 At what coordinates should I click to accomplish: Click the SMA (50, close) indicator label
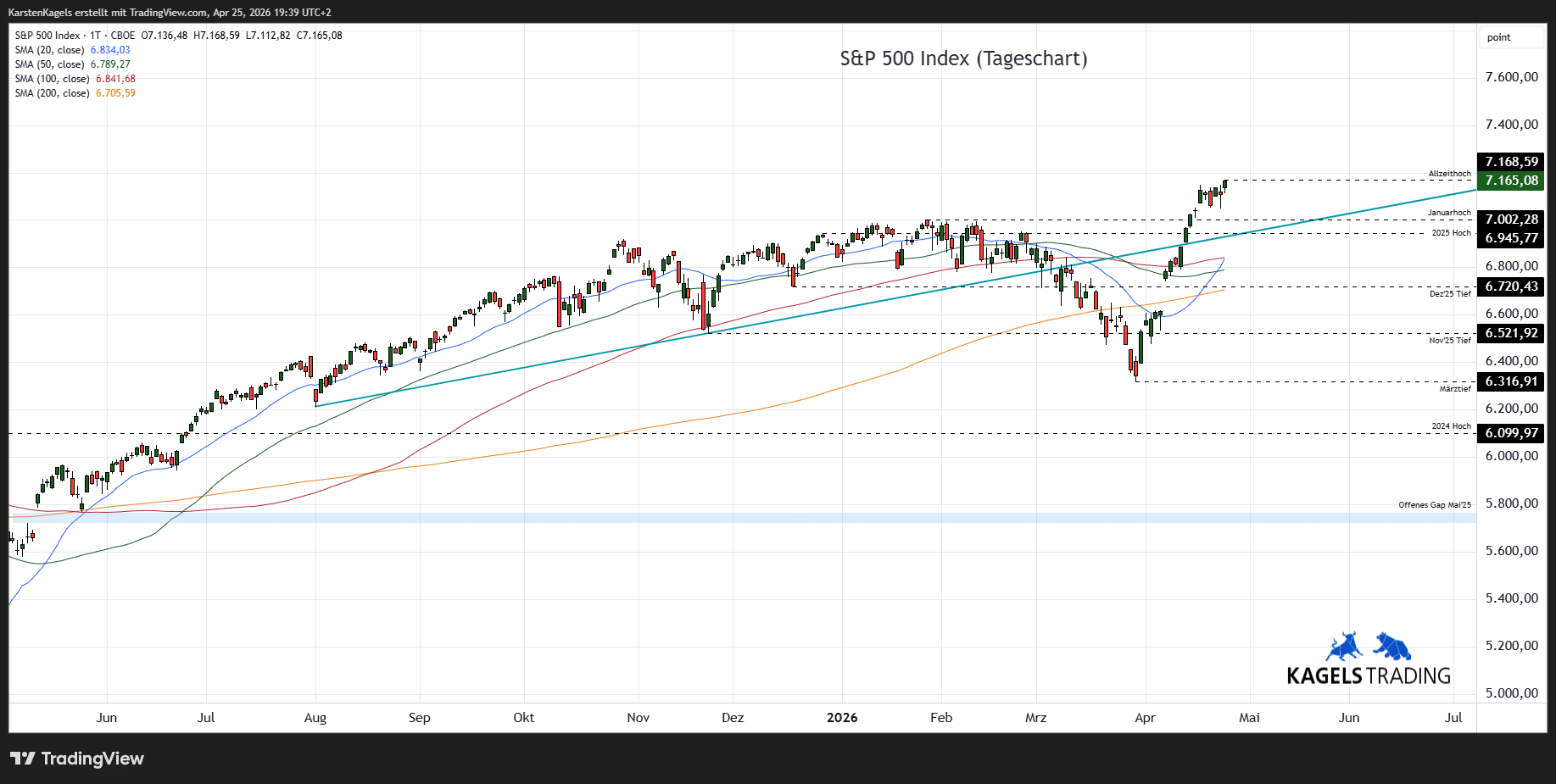click(x=49, y=64)
